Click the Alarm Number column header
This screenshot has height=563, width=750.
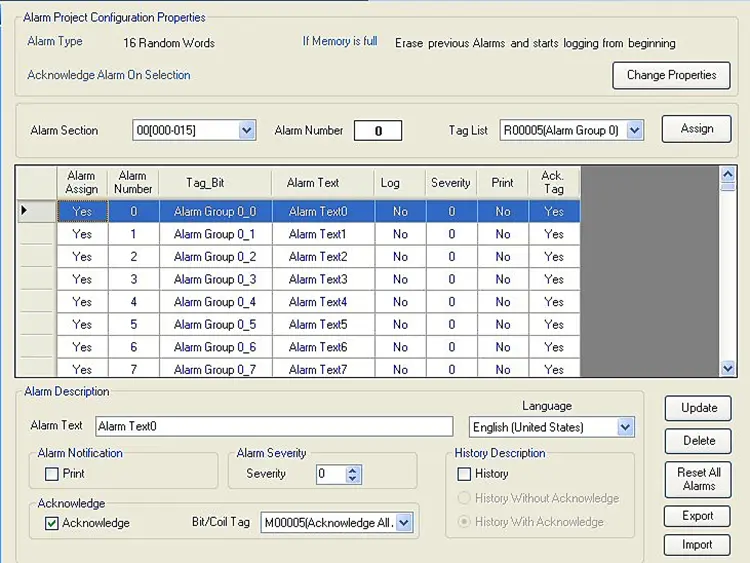tap(133, 182)
